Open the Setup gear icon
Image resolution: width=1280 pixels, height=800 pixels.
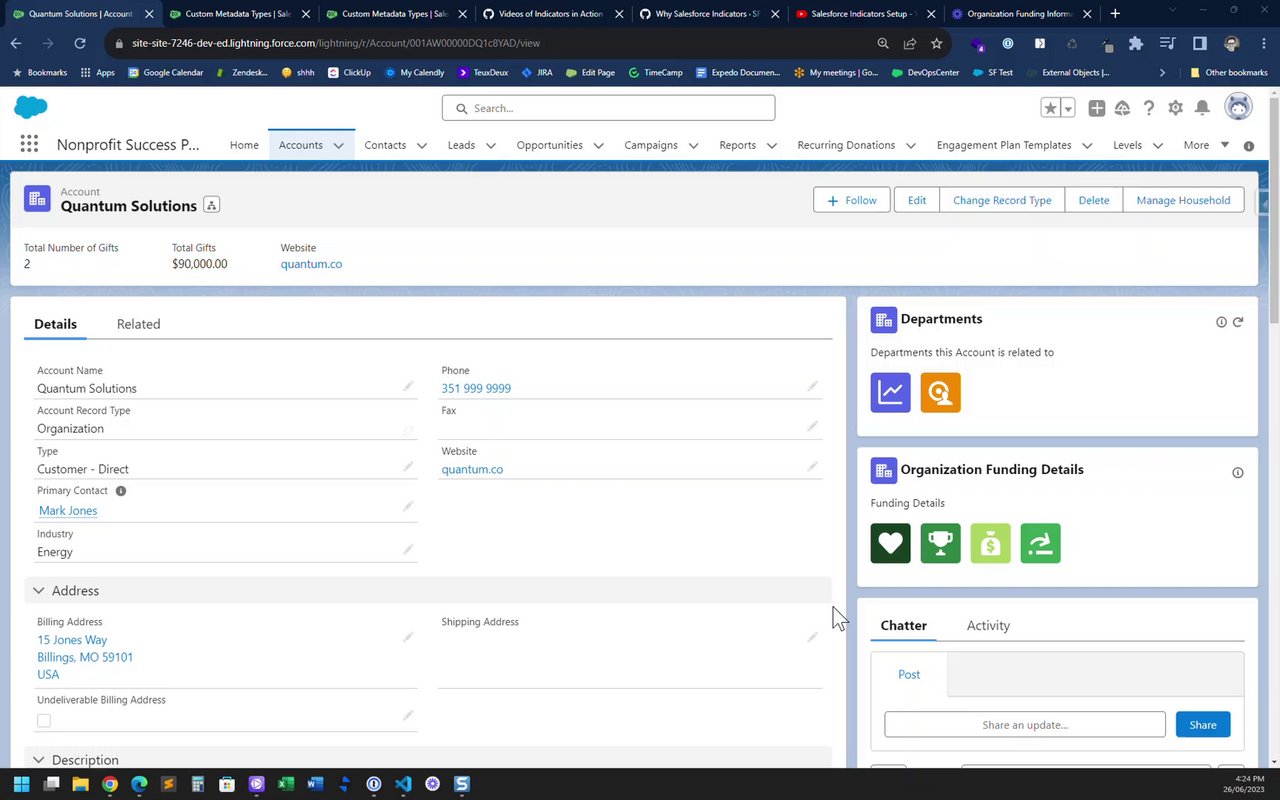tap(1176, 108)
